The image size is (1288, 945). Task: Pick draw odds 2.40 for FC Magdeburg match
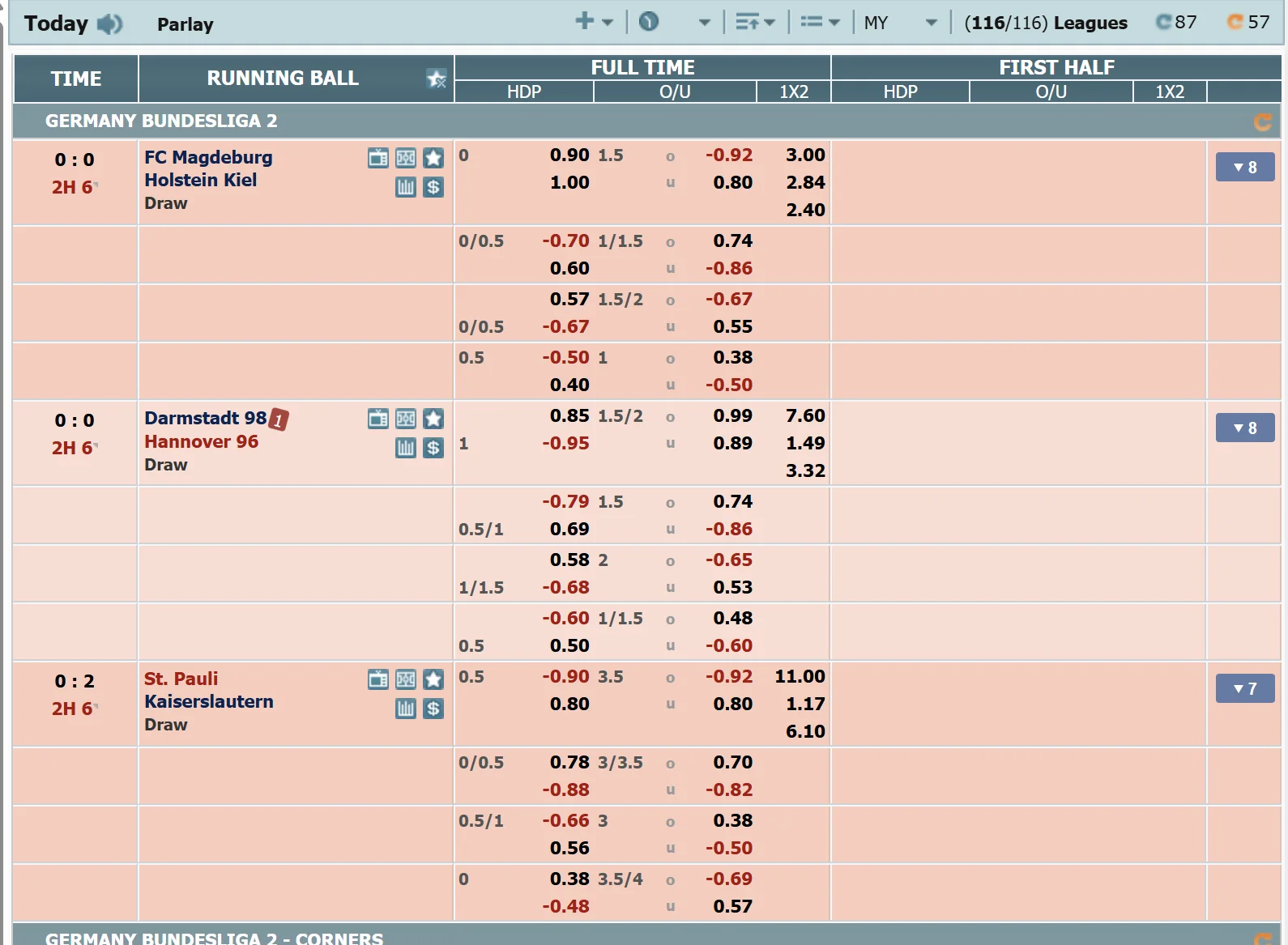pyautogui.click(x=805, y=210)
